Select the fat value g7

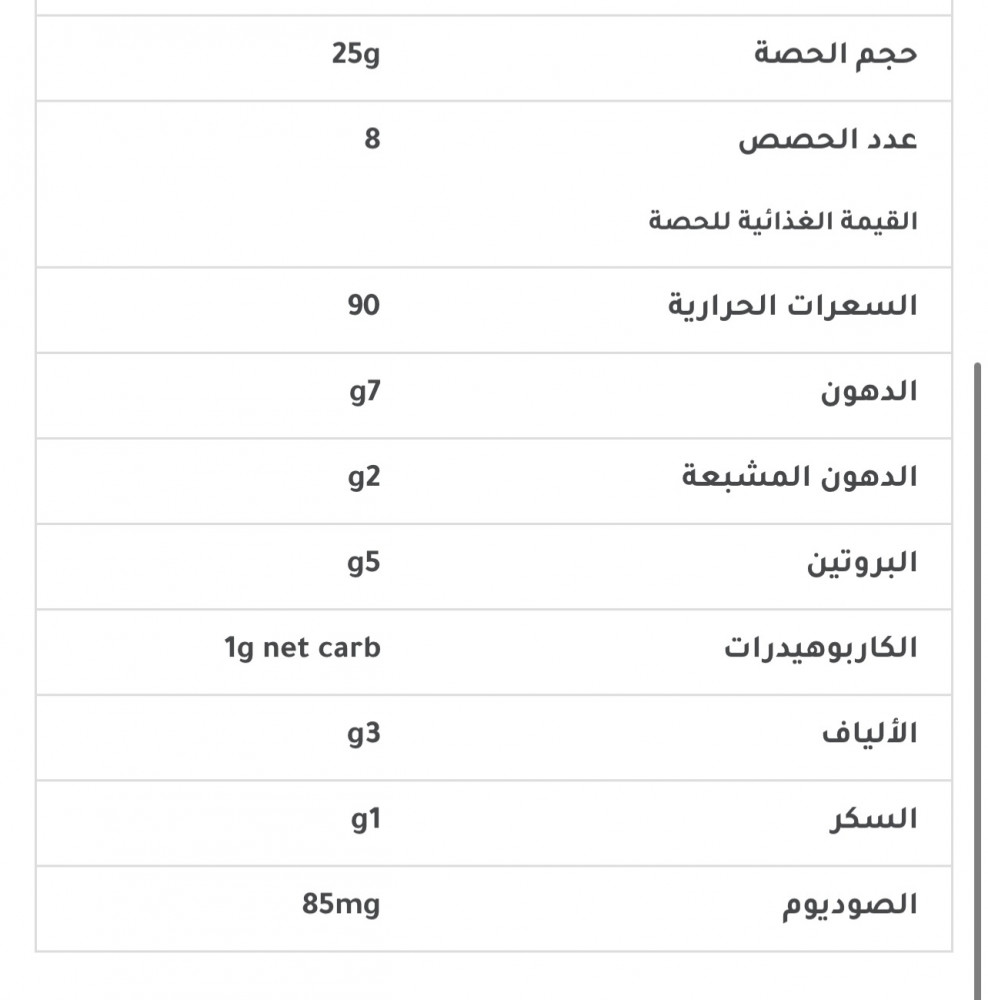coord(364,391)
